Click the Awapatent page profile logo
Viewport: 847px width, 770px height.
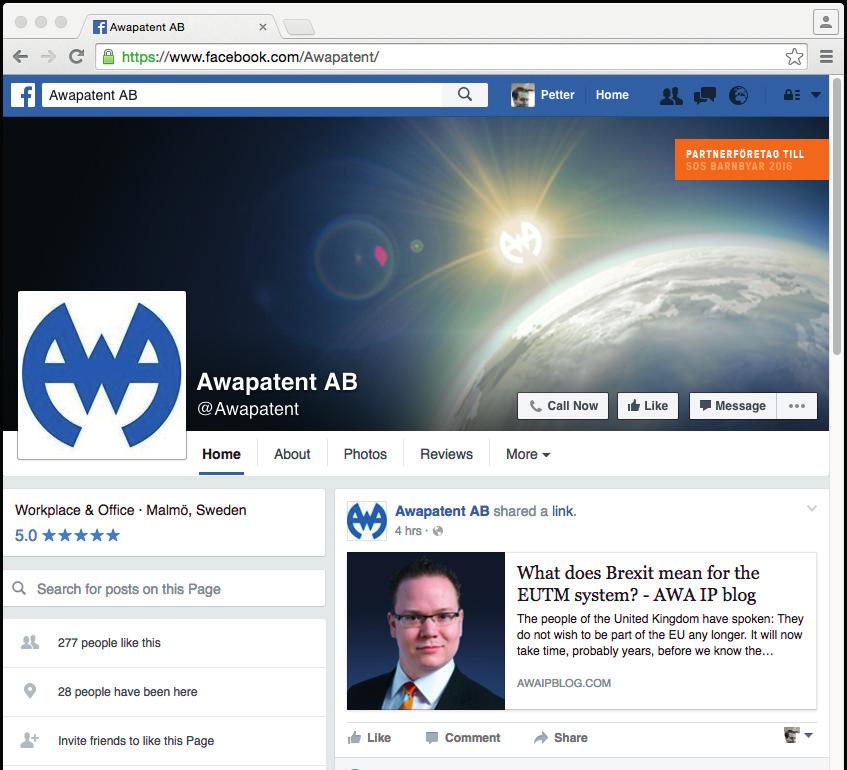pyautogui.click(x=102, y=375)
